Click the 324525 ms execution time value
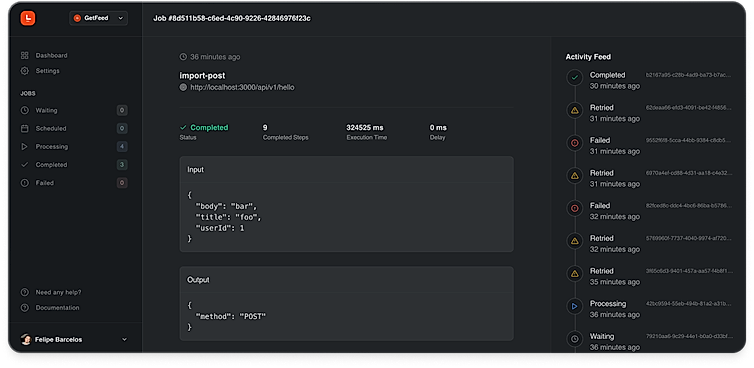Image resolution: width=754 pixels, height=368 pixels. point(365,127)
